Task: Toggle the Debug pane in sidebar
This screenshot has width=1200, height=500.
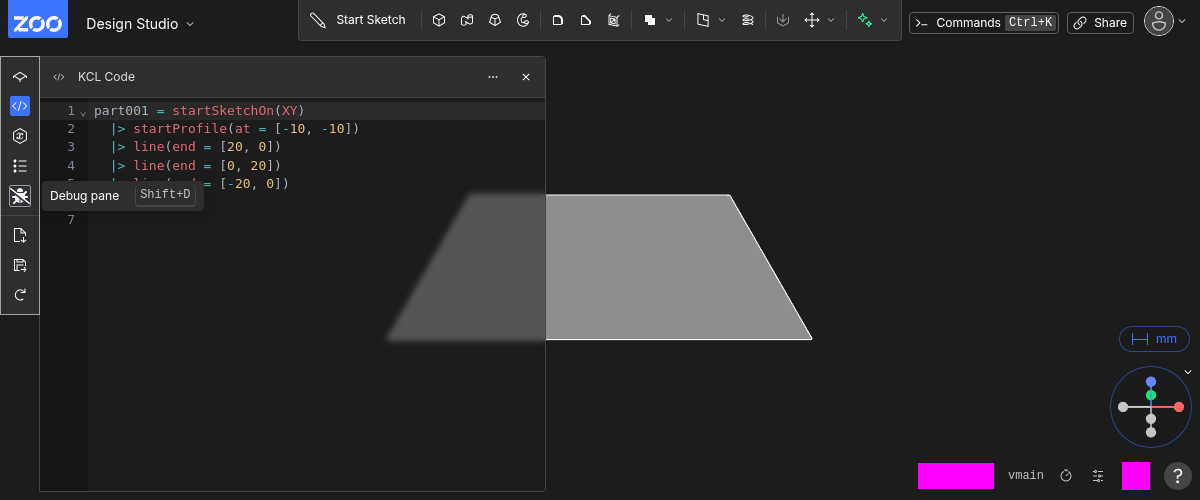Action: point(20,196)
